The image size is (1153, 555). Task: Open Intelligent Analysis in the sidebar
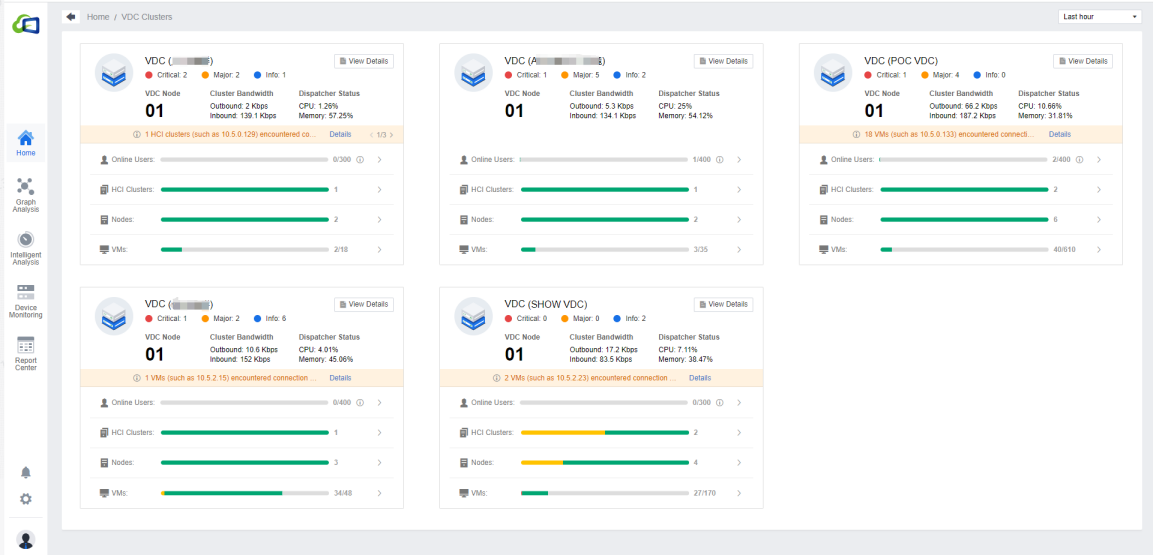26,247
